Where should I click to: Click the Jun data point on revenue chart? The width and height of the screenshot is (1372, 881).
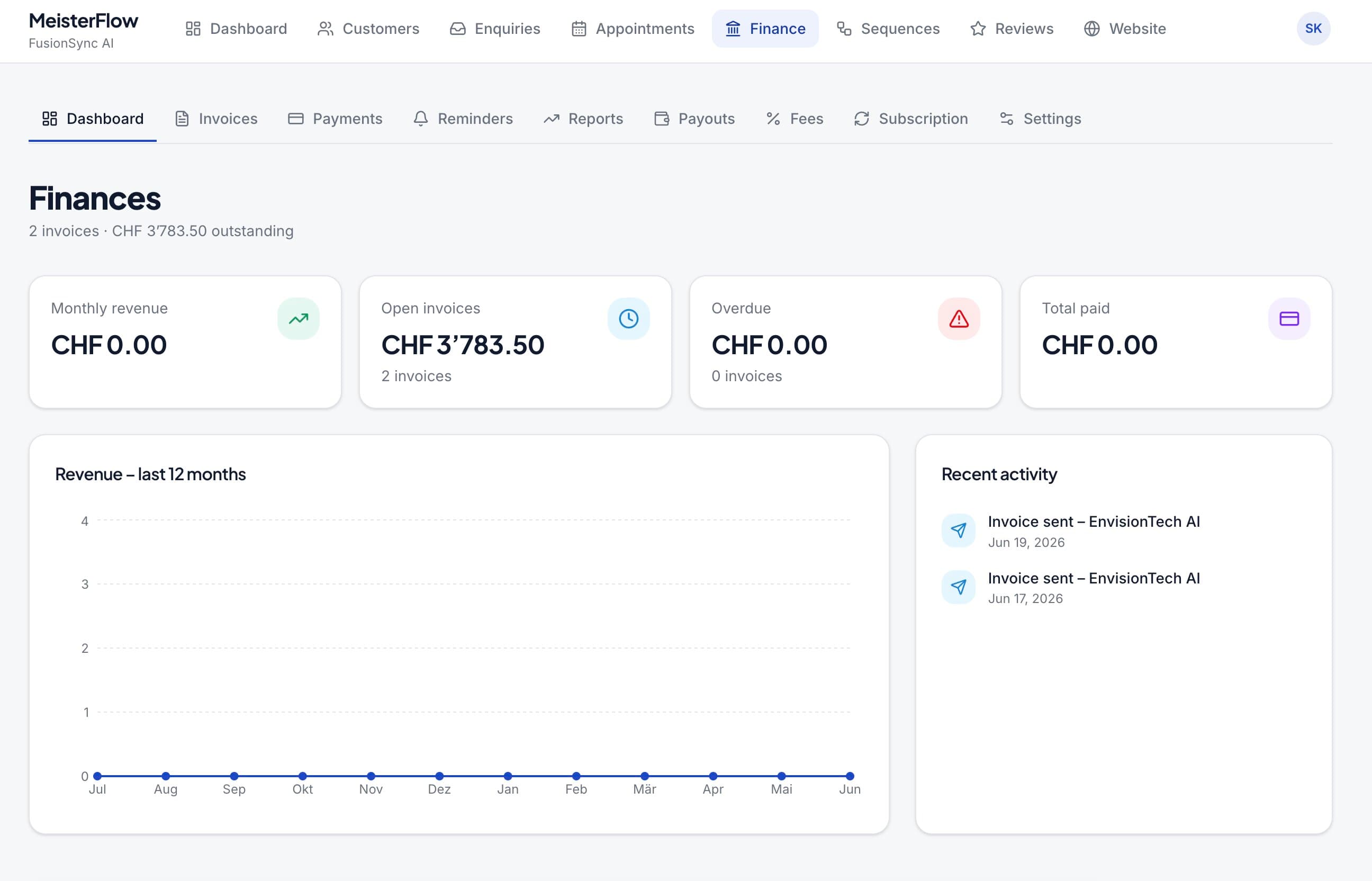coord(850,776)
